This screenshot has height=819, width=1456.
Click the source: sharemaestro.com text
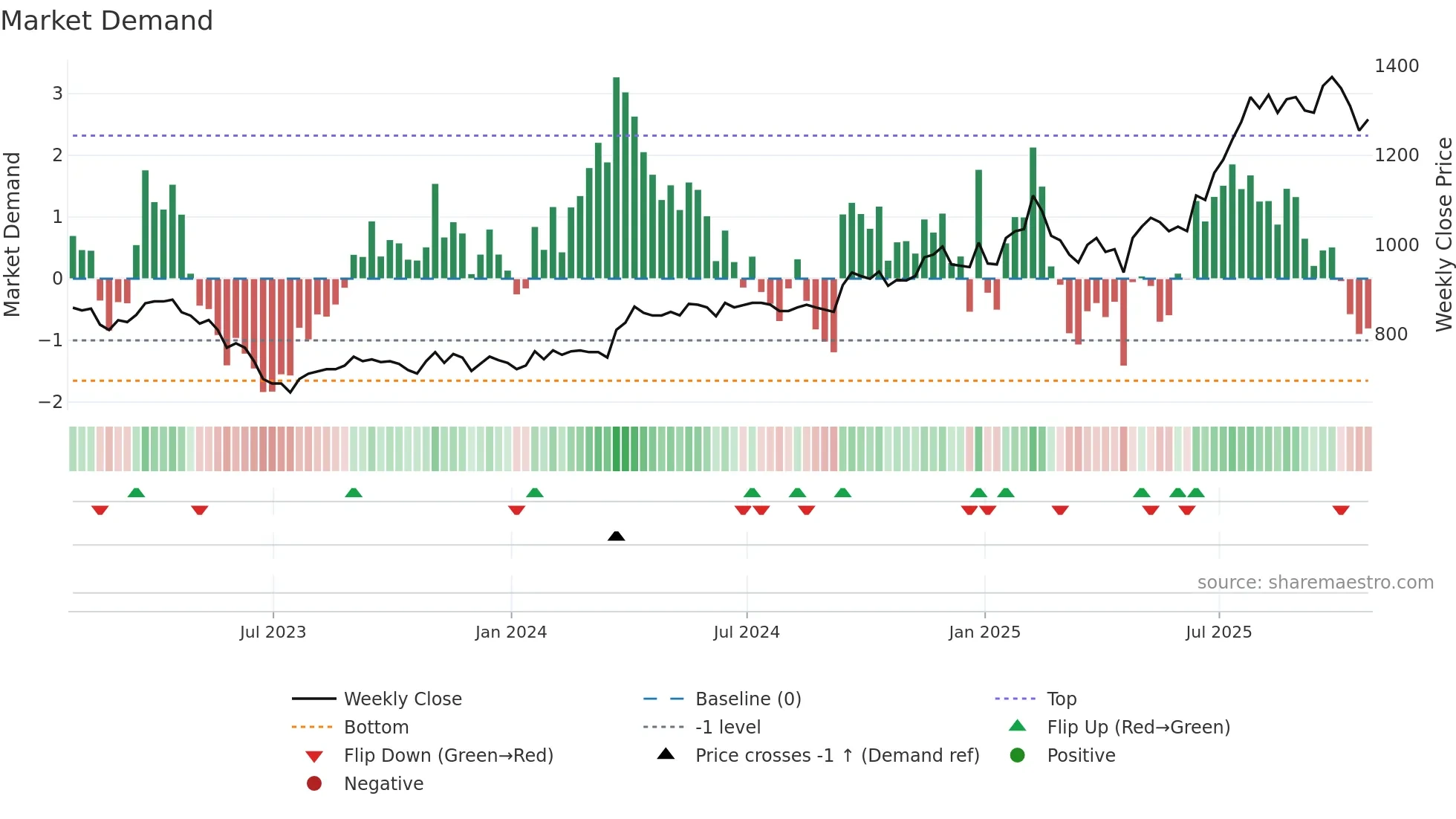click(1316, 582)
